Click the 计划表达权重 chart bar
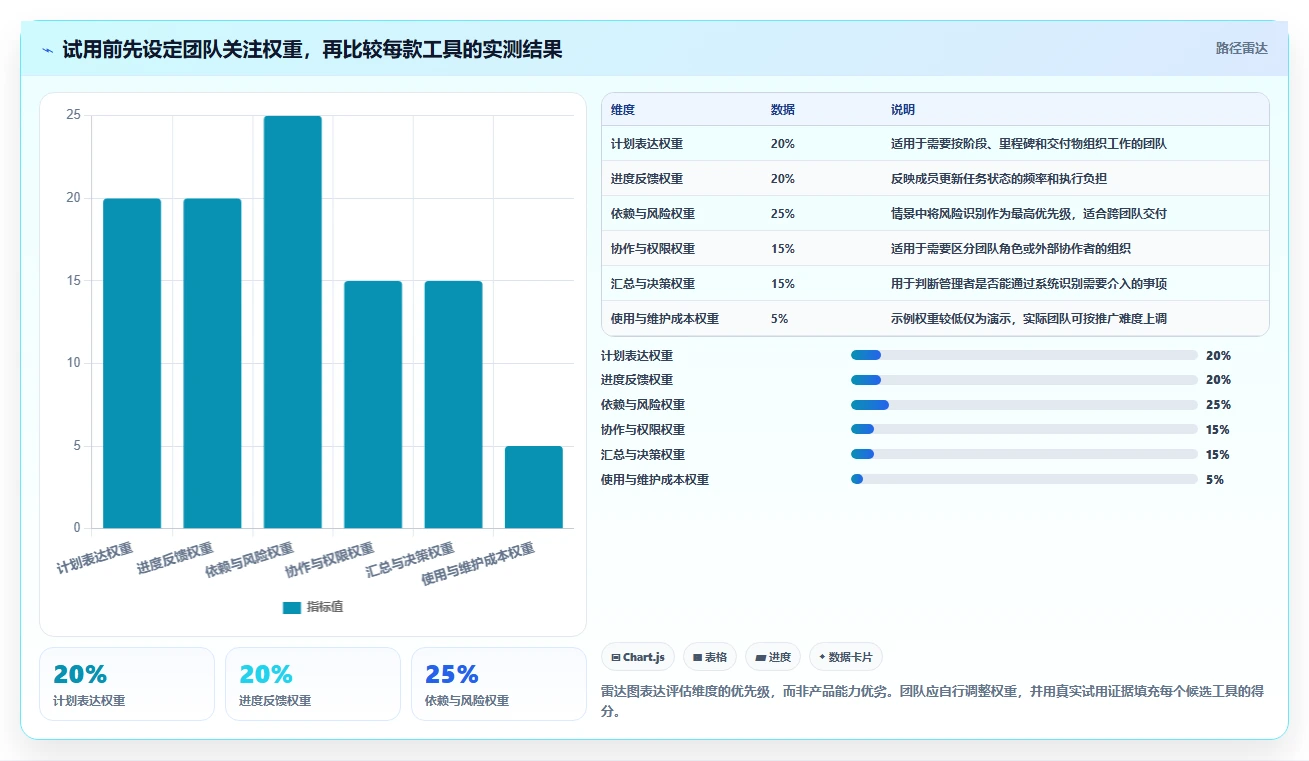Screen dimensions: 1309x761 (132, 363)
